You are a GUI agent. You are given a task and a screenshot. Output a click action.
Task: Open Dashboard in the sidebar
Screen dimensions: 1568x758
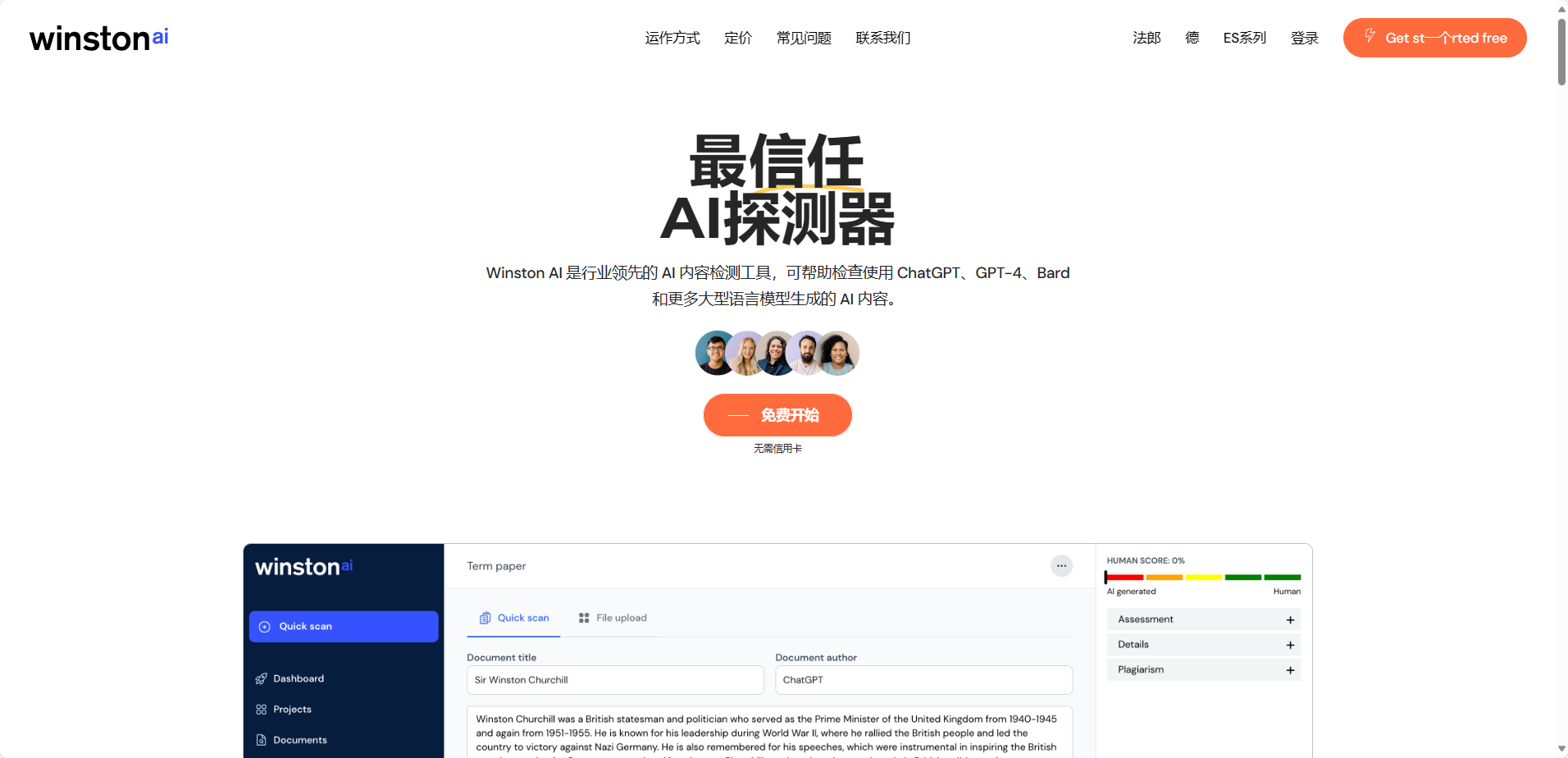pyautogui.click(x=299, y=678)
